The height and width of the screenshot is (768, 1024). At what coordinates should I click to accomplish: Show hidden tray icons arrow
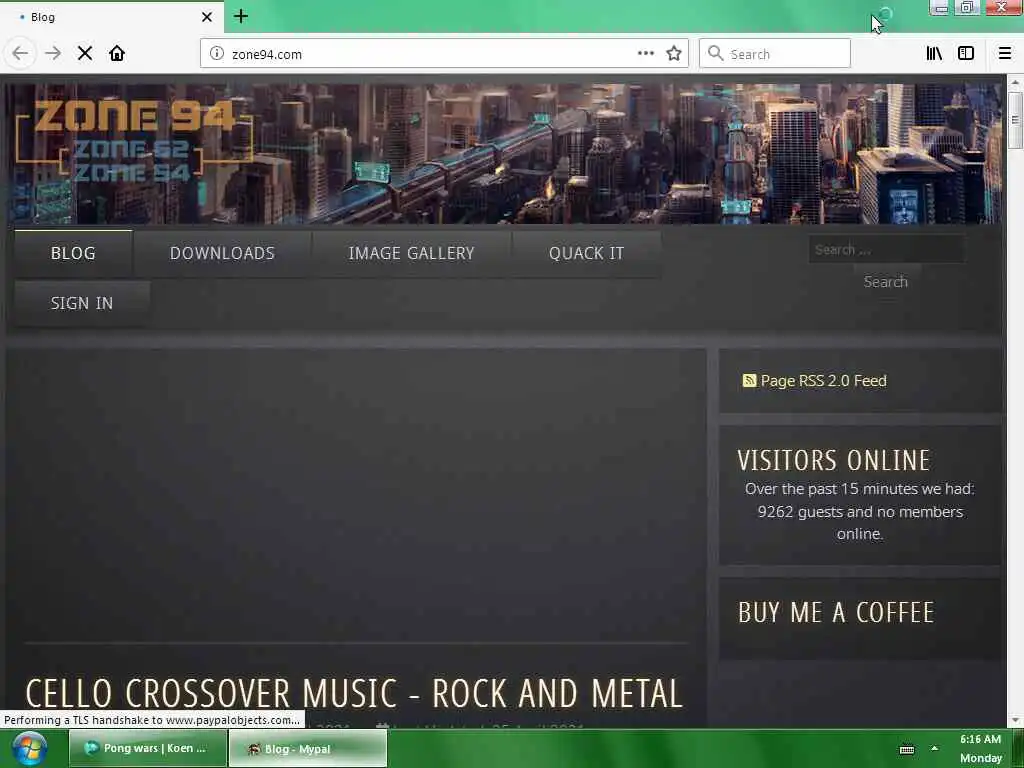[x=935, y=748]
